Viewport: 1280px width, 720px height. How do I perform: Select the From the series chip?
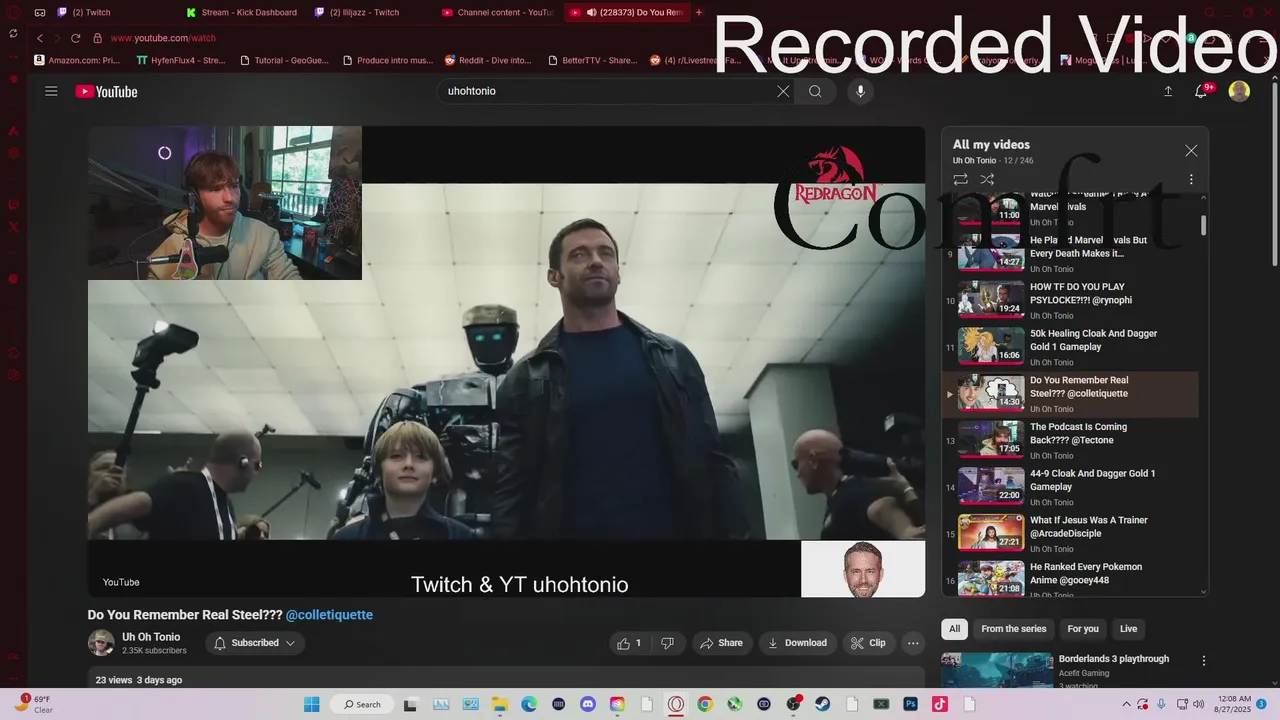click(x=1013, y=629)
